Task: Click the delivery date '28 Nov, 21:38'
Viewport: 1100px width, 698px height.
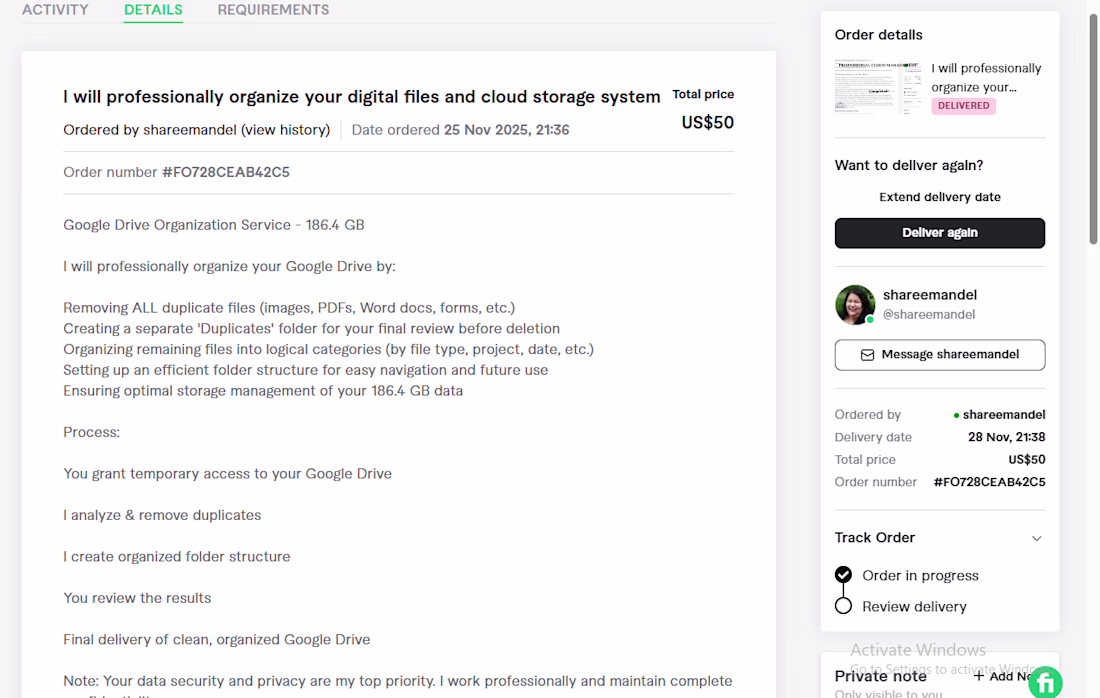Action: click(x=1006, y=437)
